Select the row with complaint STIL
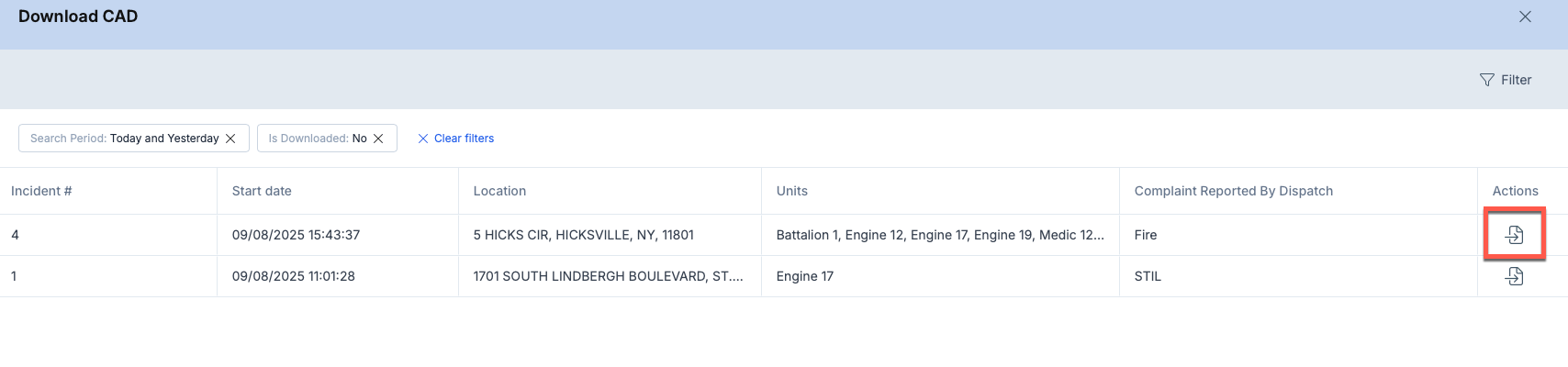 click(x=784, y=276)
